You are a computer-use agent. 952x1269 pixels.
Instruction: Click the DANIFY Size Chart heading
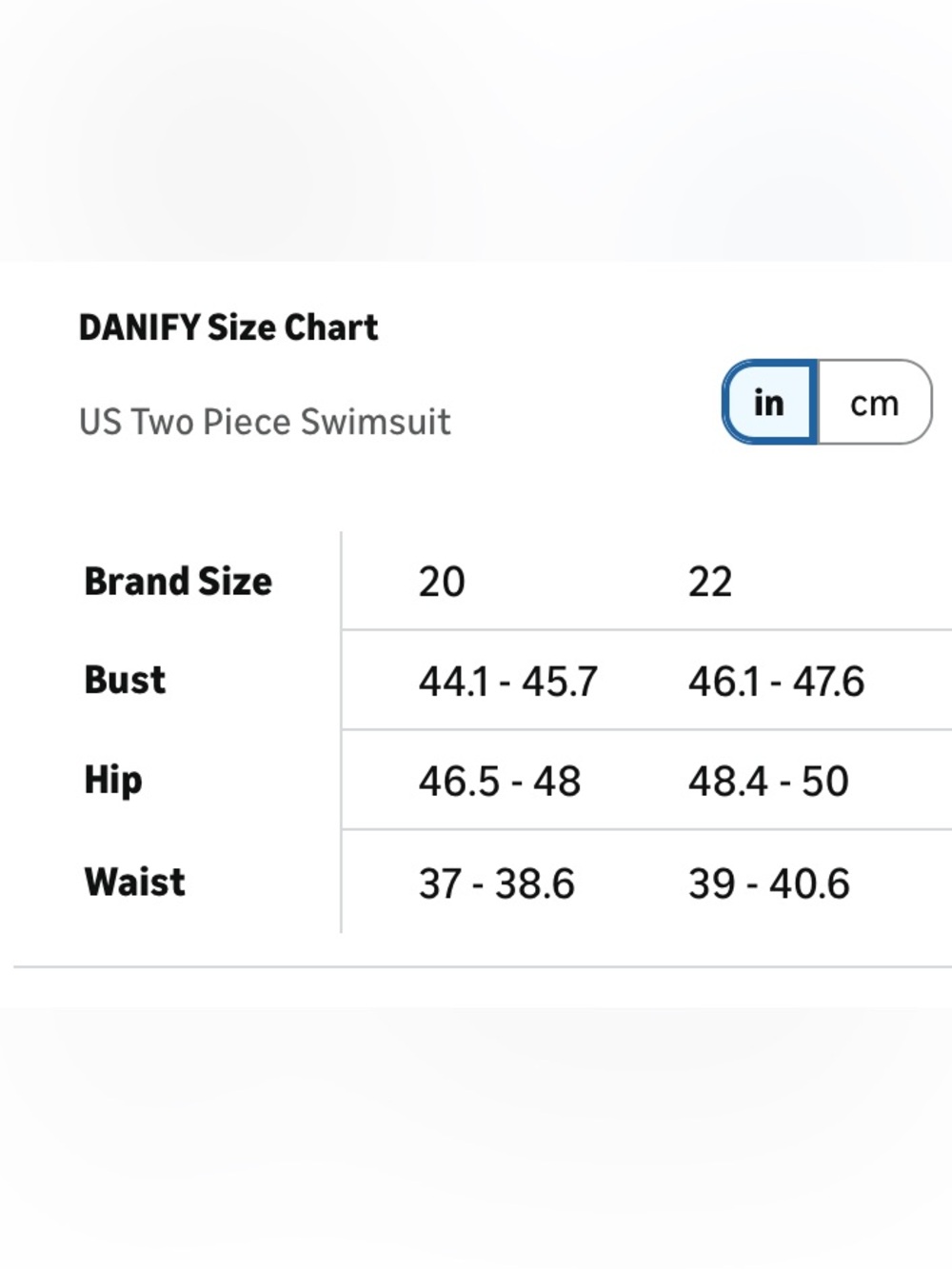(228, 327)
